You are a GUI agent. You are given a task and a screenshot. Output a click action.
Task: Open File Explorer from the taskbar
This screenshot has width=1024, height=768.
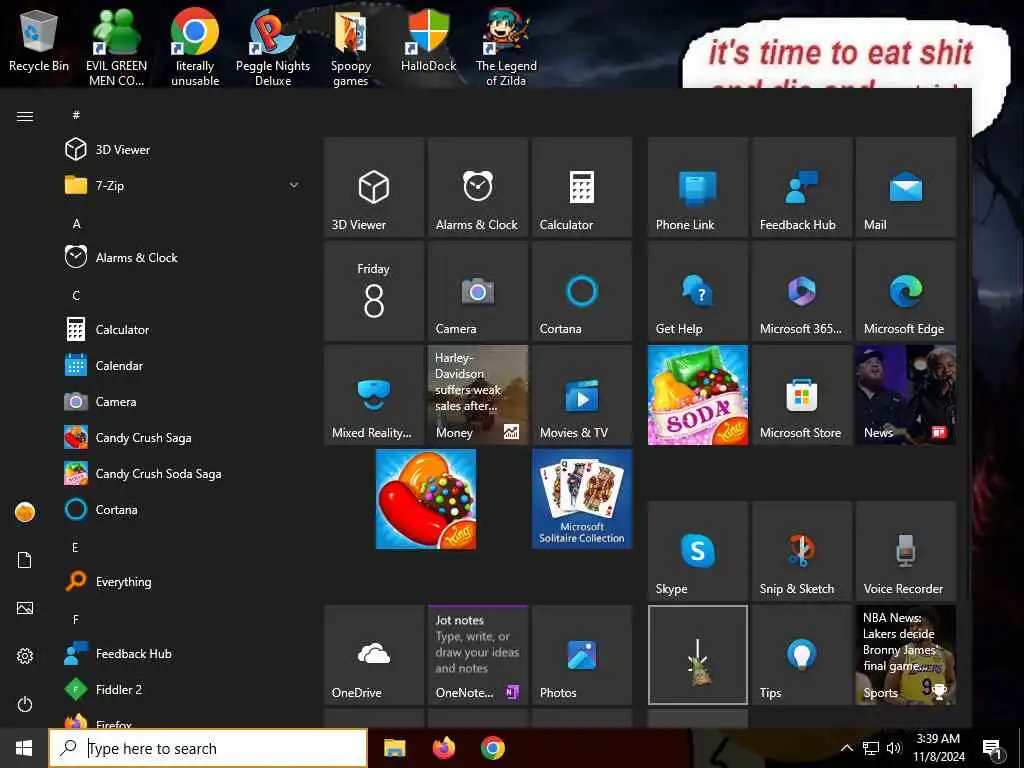(394, 748)
